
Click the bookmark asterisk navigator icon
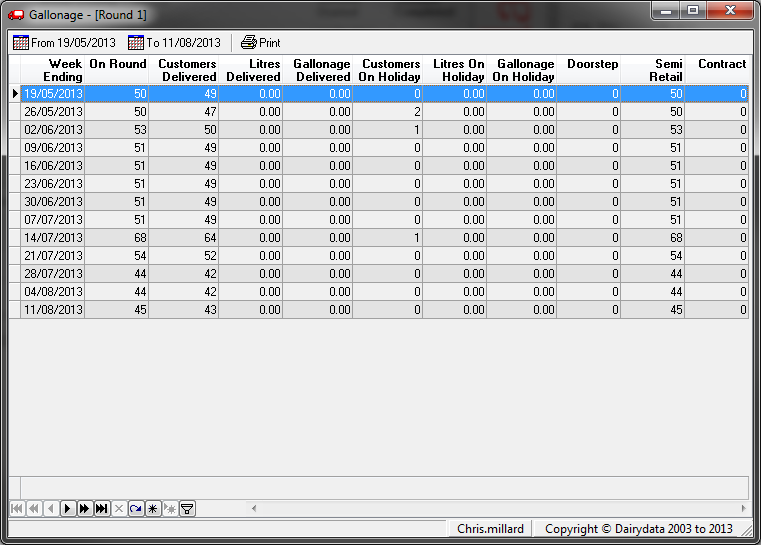coord(153,509)
